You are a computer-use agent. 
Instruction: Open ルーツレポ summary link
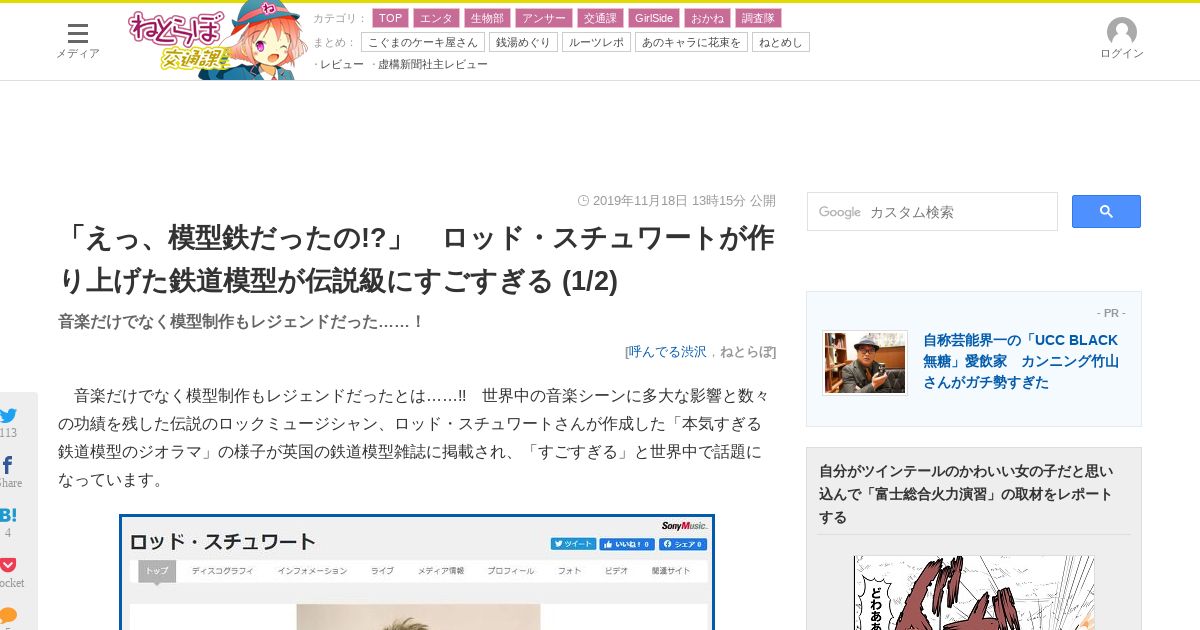point(596,42)
